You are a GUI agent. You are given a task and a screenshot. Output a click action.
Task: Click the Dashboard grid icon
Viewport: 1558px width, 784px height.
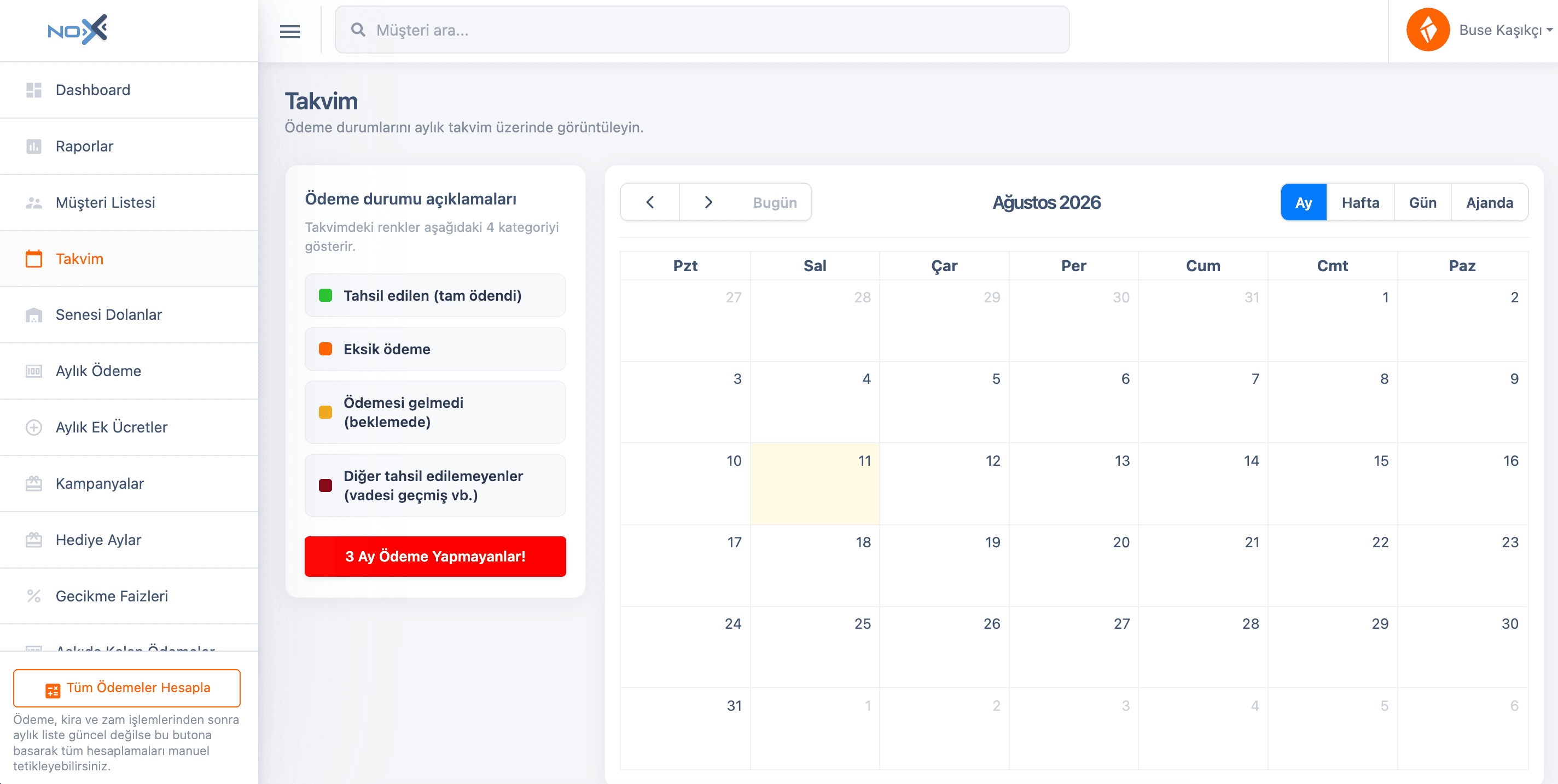pos(34,90)
